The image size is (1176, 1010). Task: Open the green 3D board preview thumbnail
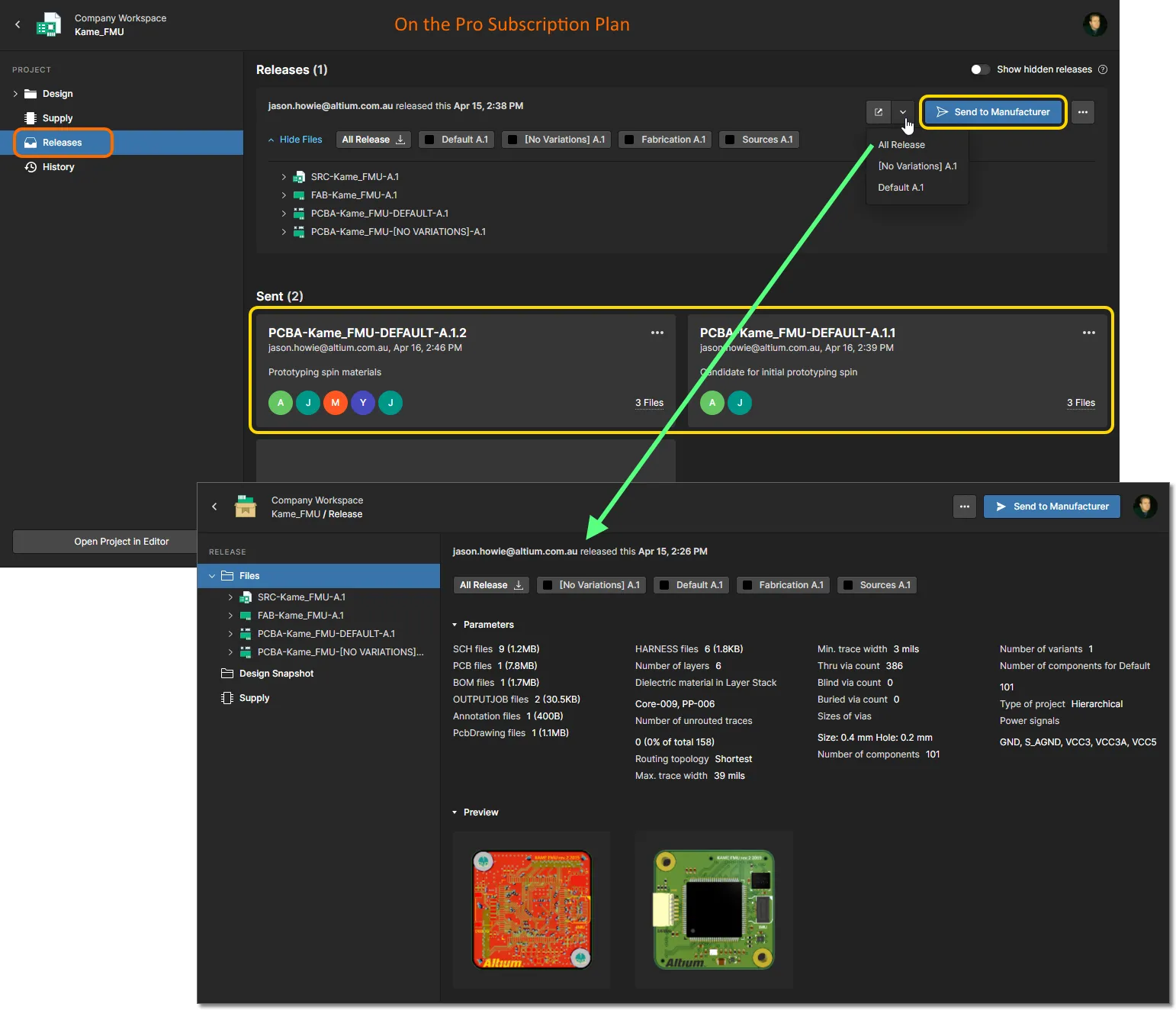coord(714,909)
